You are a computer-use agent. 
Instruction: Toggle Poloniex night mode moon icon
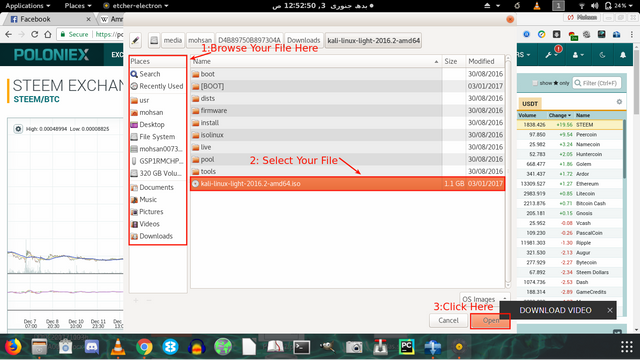pos(602,55)
